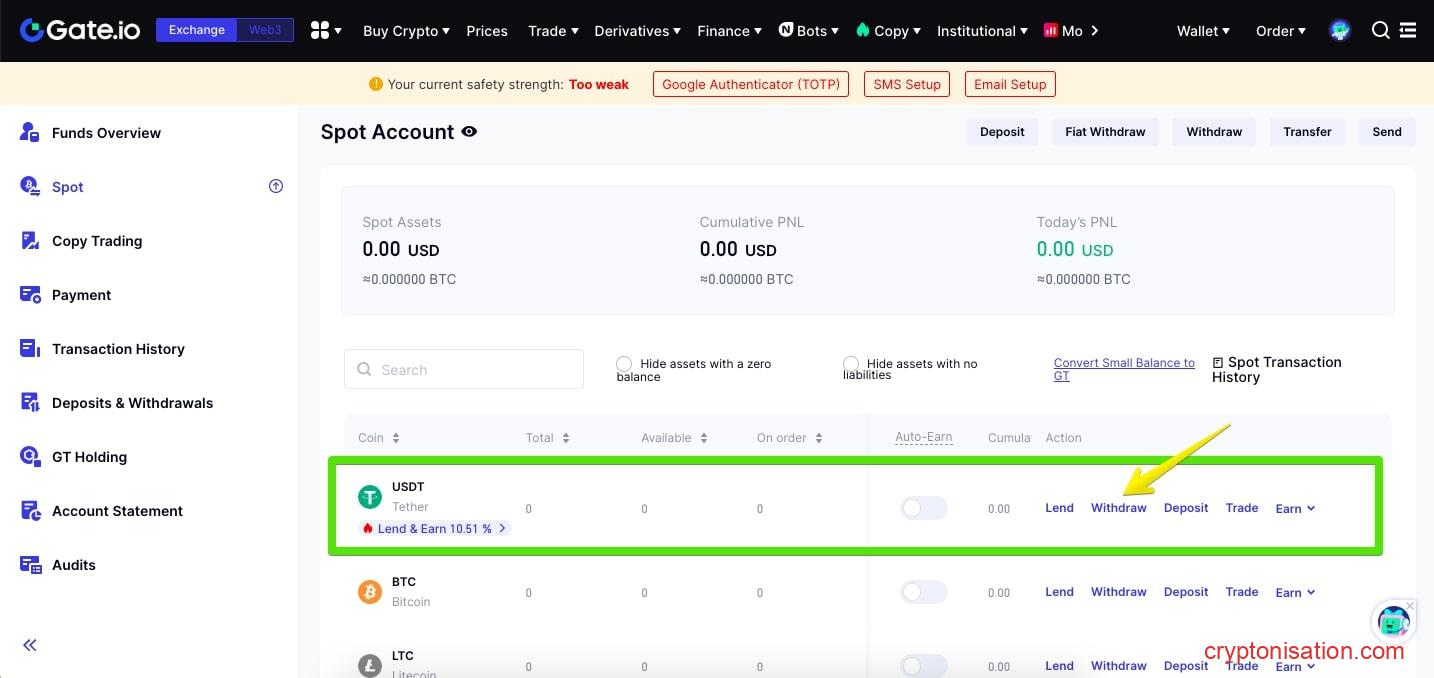This screenshot has width=1434, height=678.
Task: Click the up arrow icon beside Spot
Action: [276, 186]
